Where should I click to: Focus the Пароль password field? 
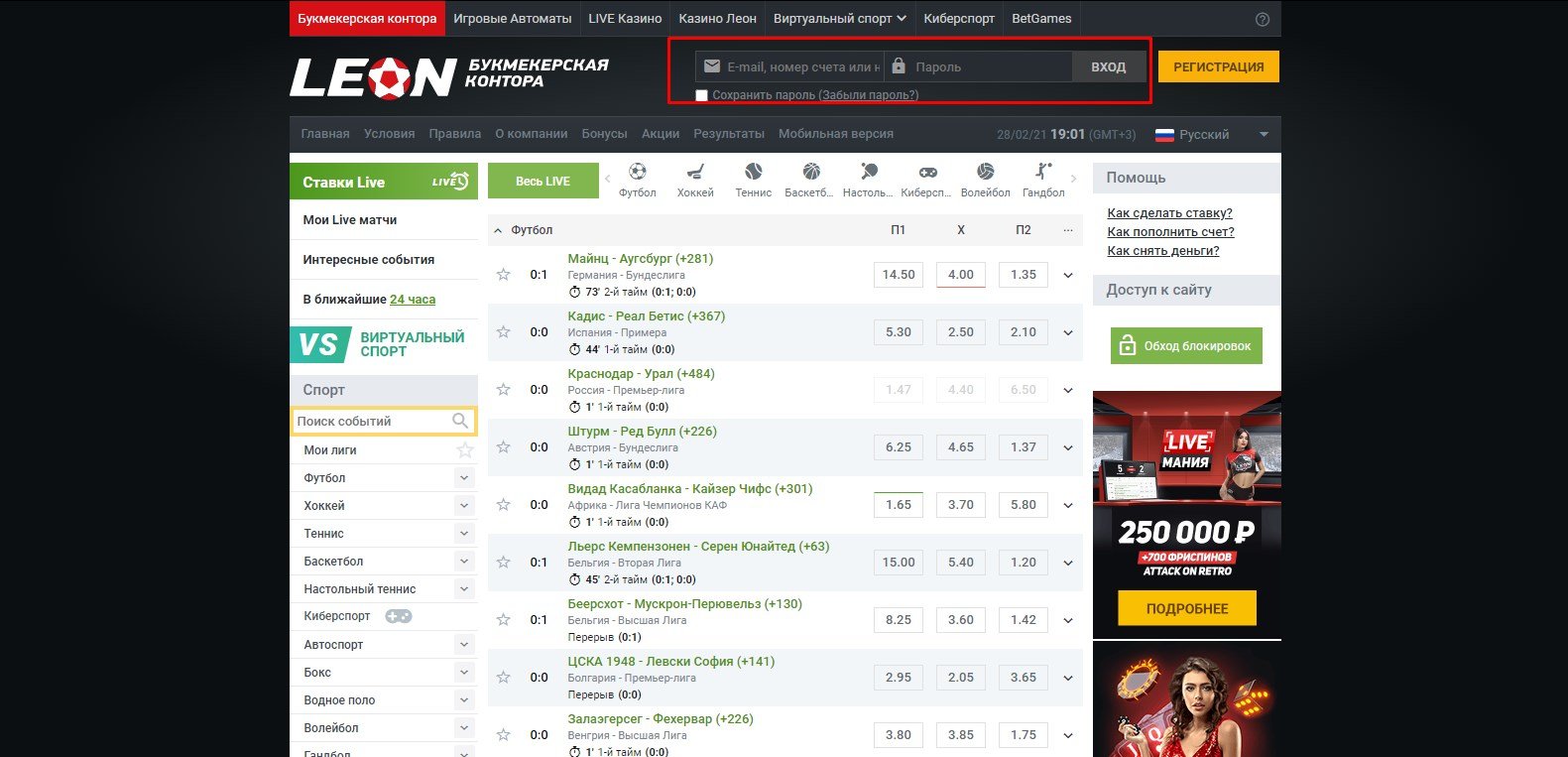tap(979, 66)
